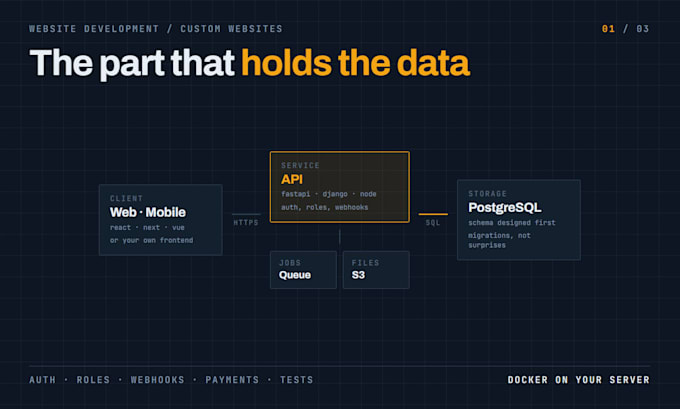Select the Web · Mobile client card

(160, 219)
